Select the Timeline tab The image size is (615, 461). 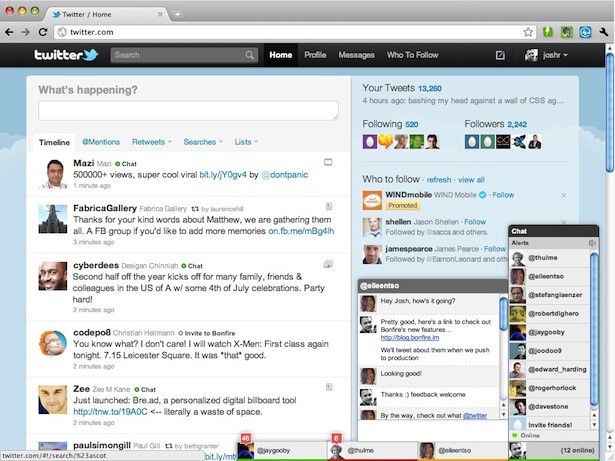coord(54,142)
